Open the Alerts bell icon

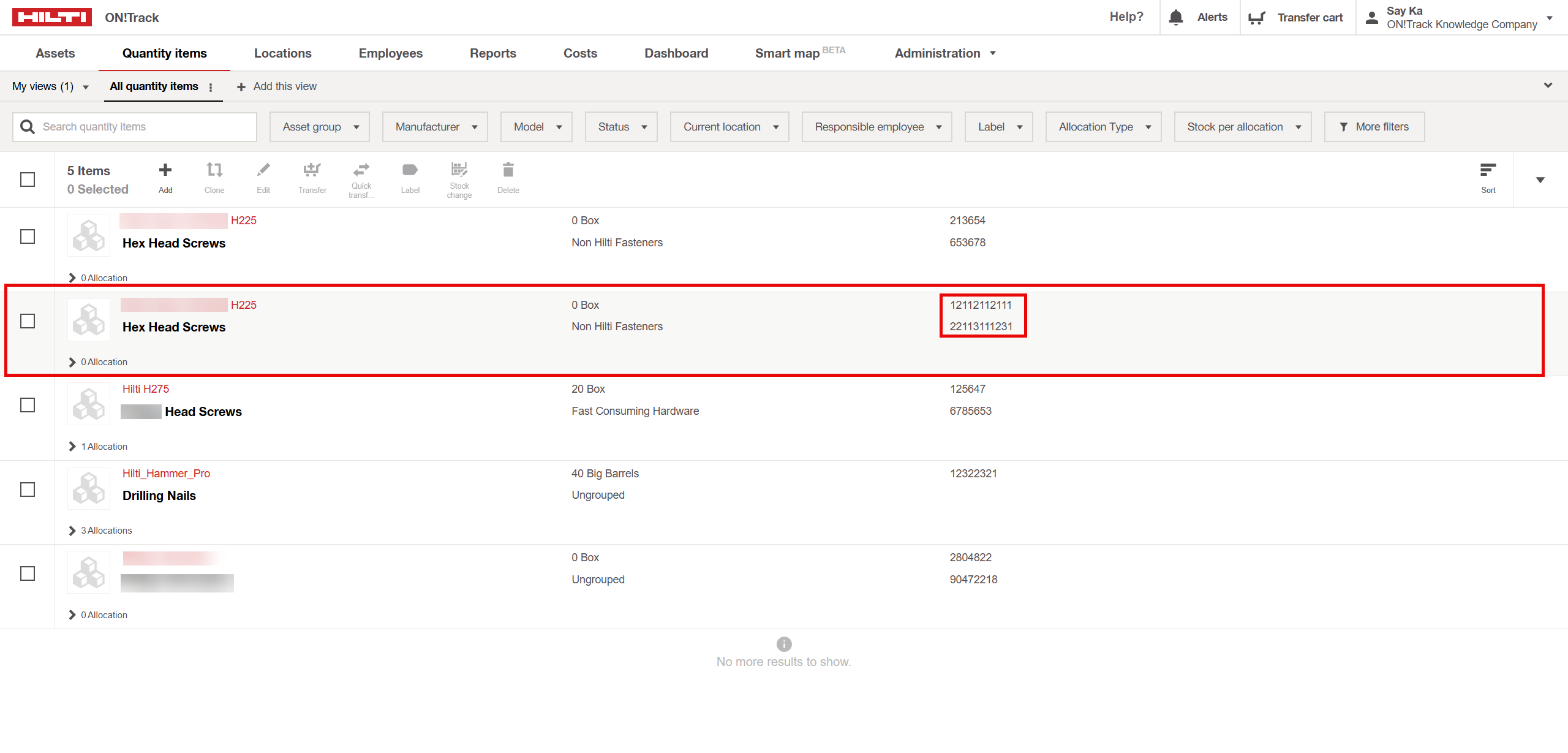(x=1175, y=17)
